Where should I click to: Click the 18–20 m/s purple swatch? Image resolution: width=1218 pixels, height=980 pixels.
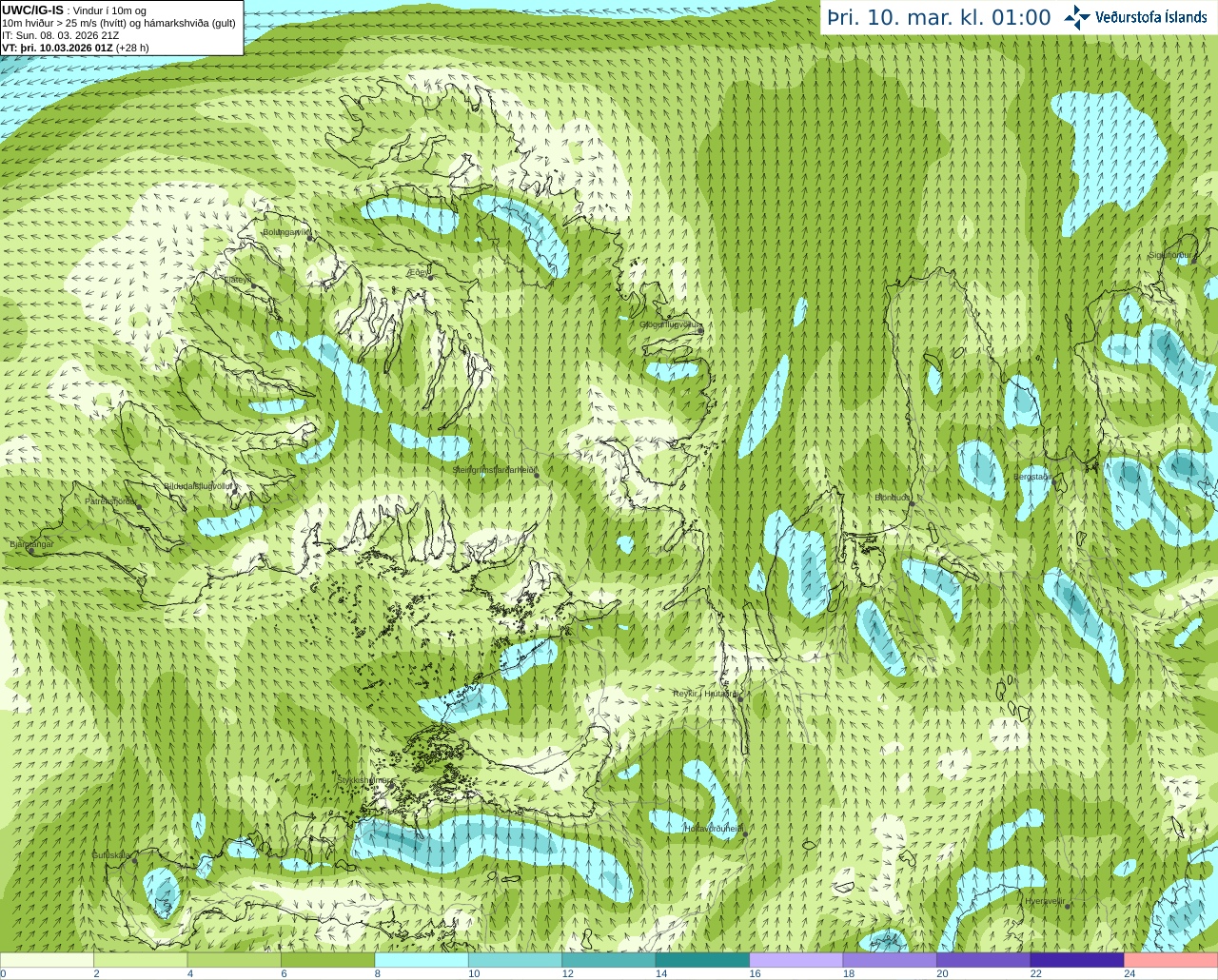890,960
